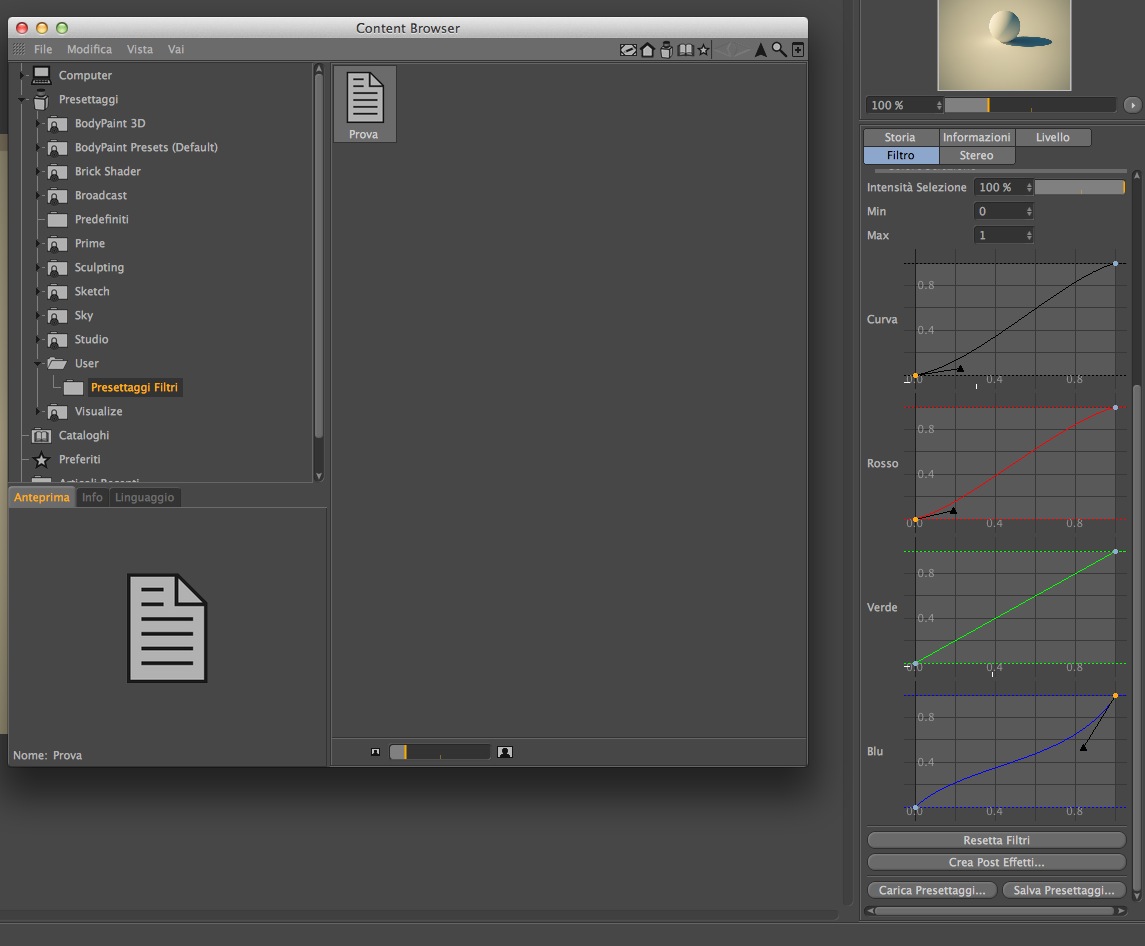Image resolution: width=1145 pixels, height=946 pixels.
Task: Collapse the User folder in tree
Action: [x=38, y=363]
